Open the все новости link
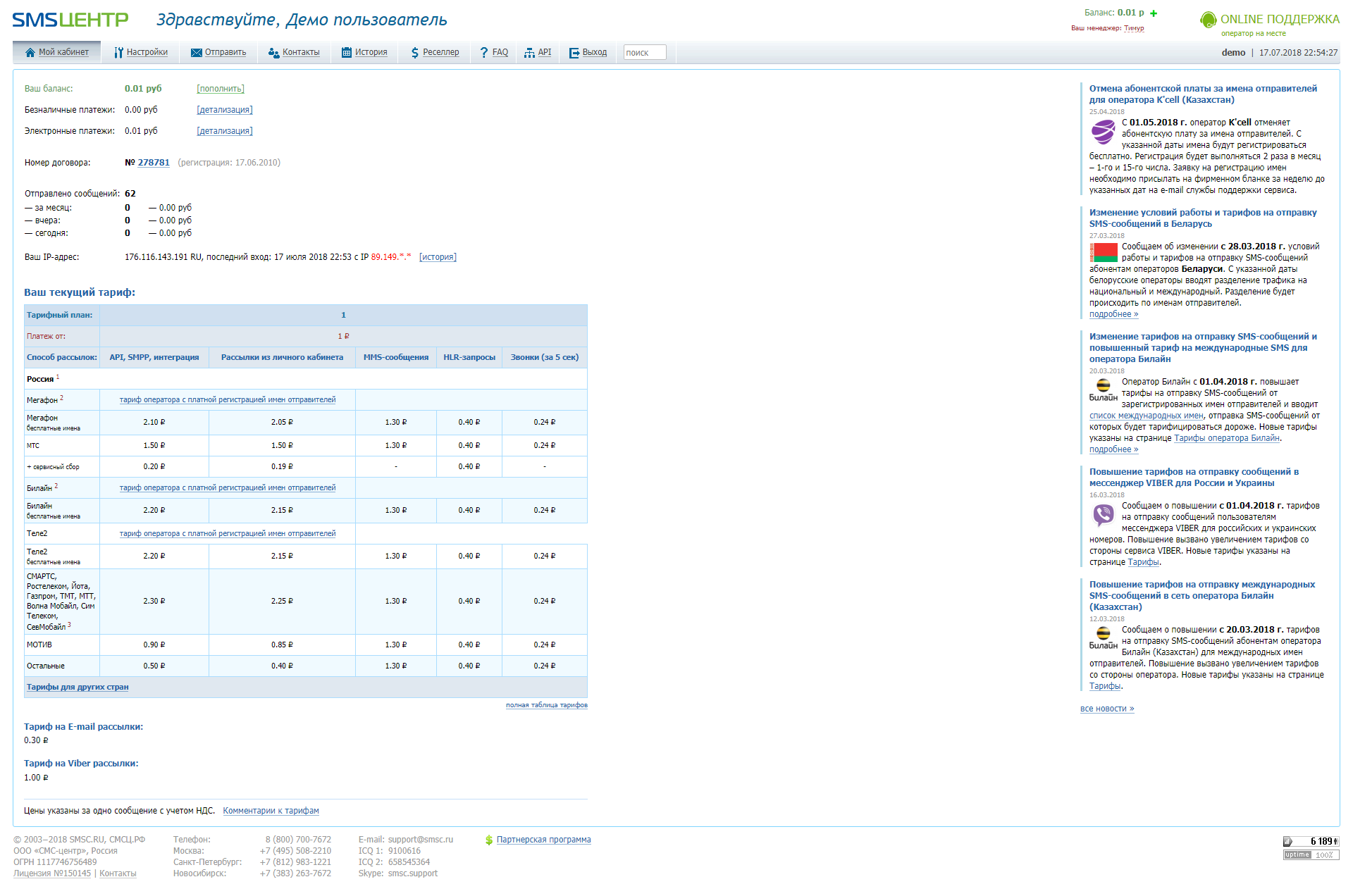 (x=1107, y=709)
